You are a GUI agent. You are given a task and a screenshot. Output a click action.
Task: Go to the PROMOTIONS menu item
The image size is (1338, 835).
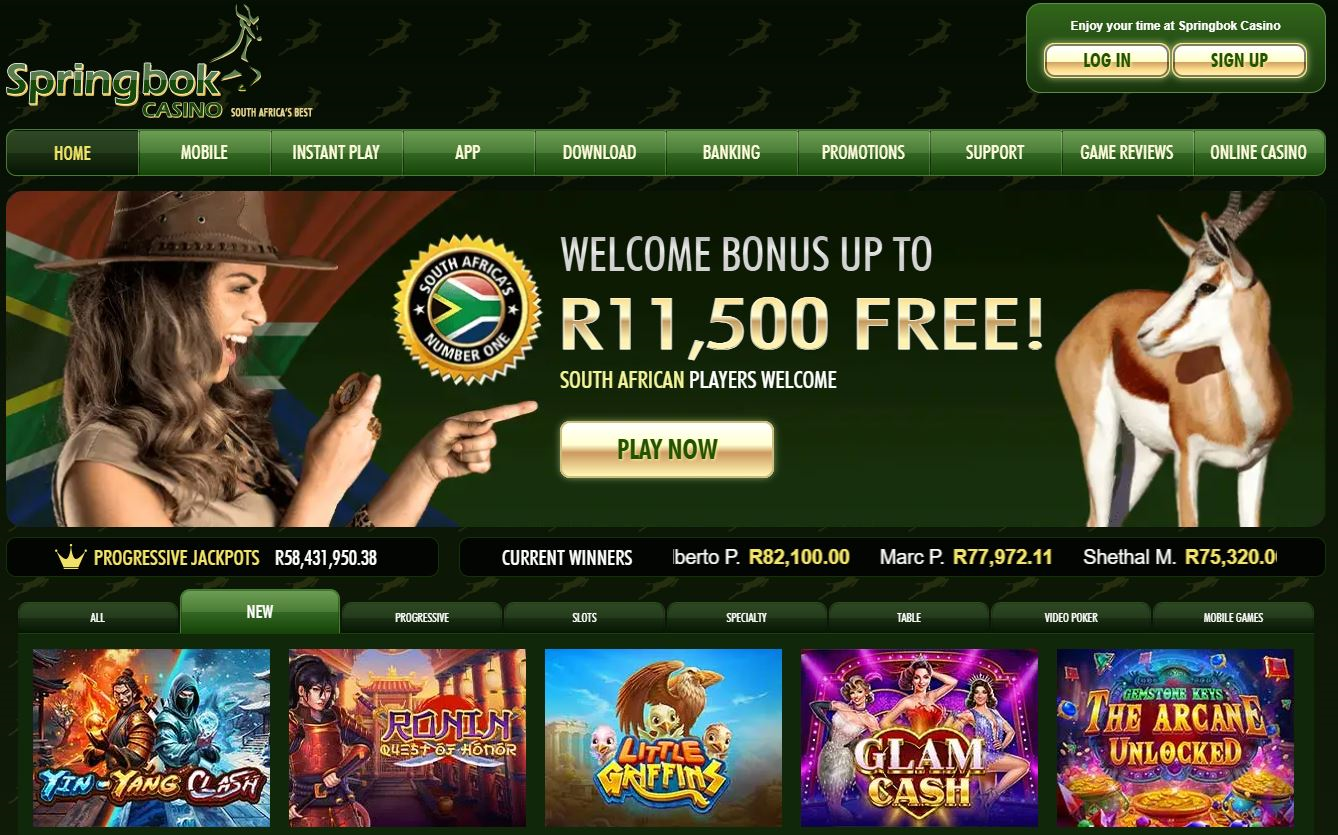click(x=863, y=153)
